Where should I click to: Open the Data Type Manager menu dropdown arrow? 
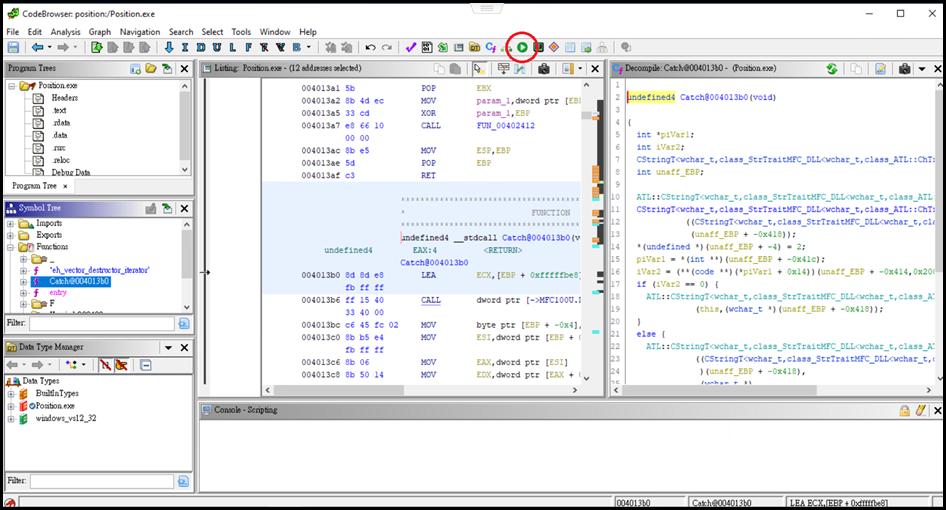168,348
